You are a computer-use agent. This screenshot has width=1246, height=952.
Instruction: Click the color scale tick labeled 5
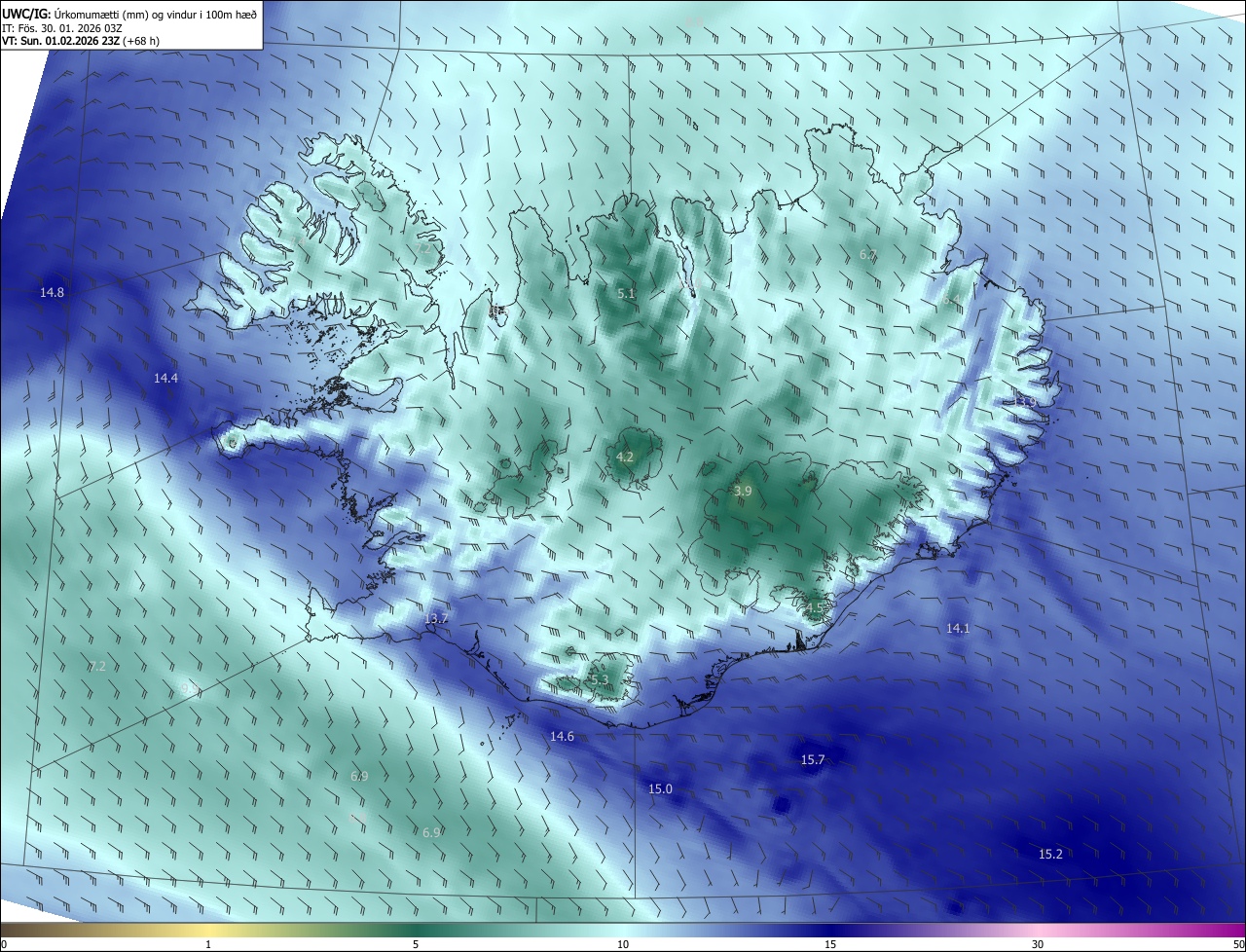coord(416,944)
